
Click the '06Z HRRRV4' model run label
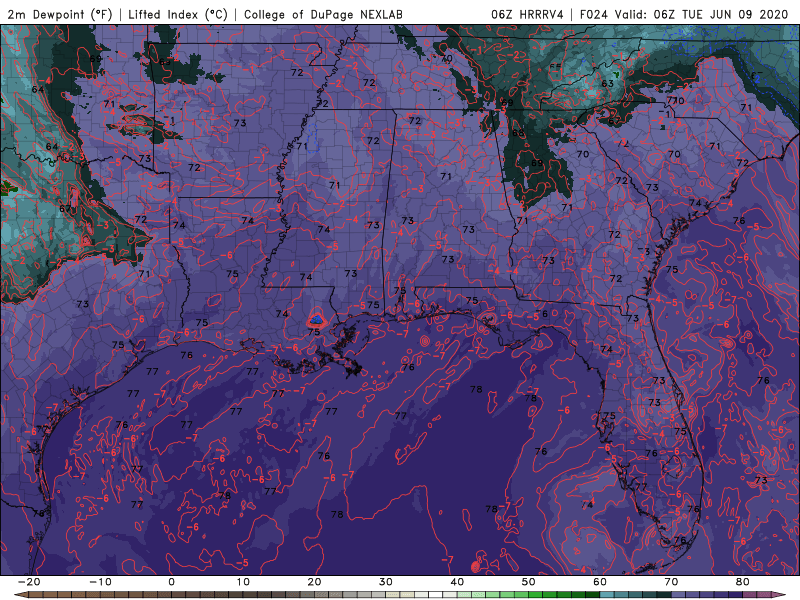coord(527,14)
